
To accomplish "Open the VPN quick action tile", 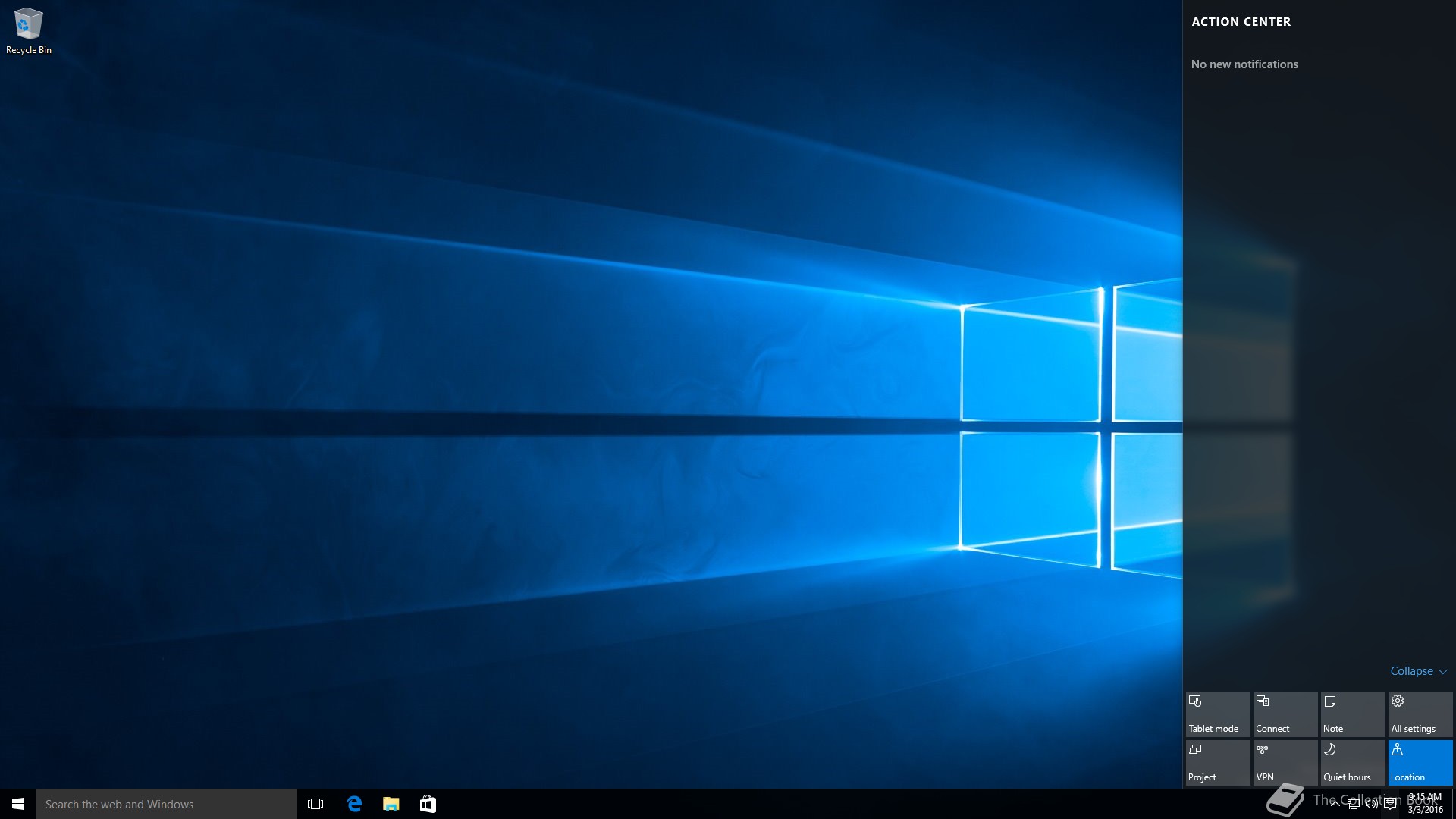I will (x=1285, y=762).
